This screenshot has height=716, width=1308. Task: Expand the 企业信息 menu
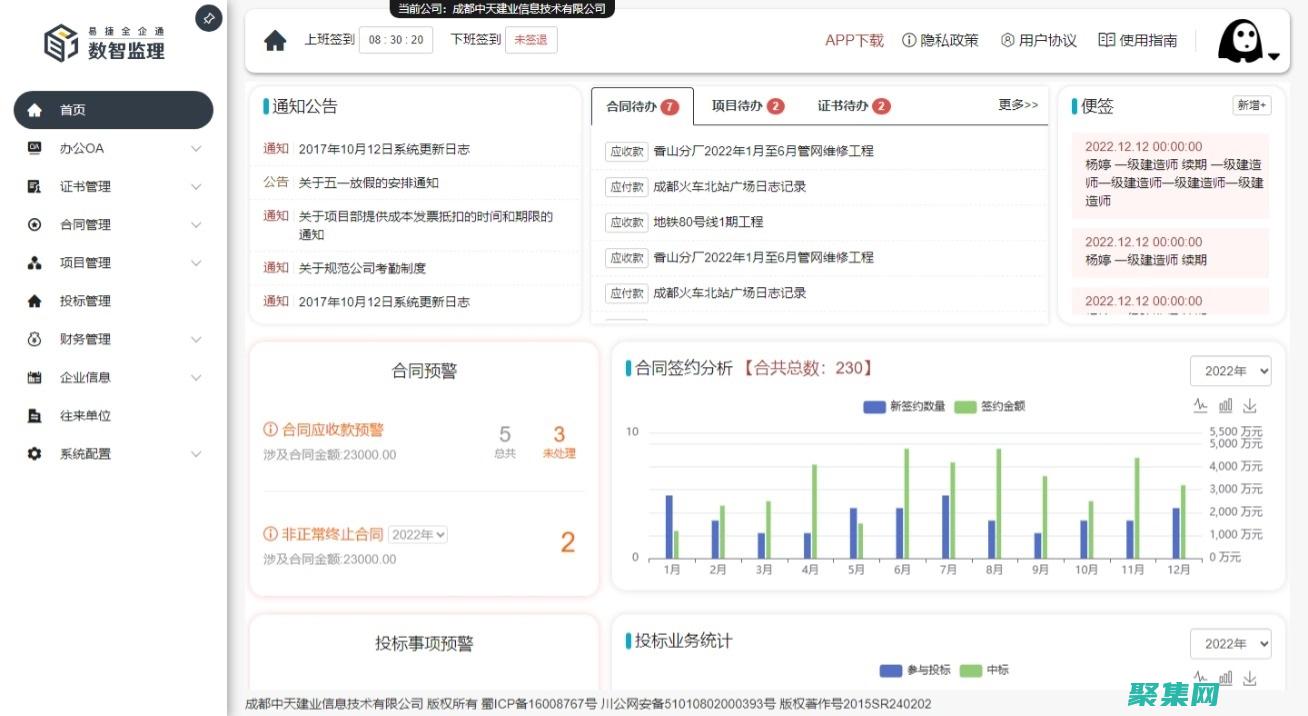pyautogui.click(x=196, y=377)
